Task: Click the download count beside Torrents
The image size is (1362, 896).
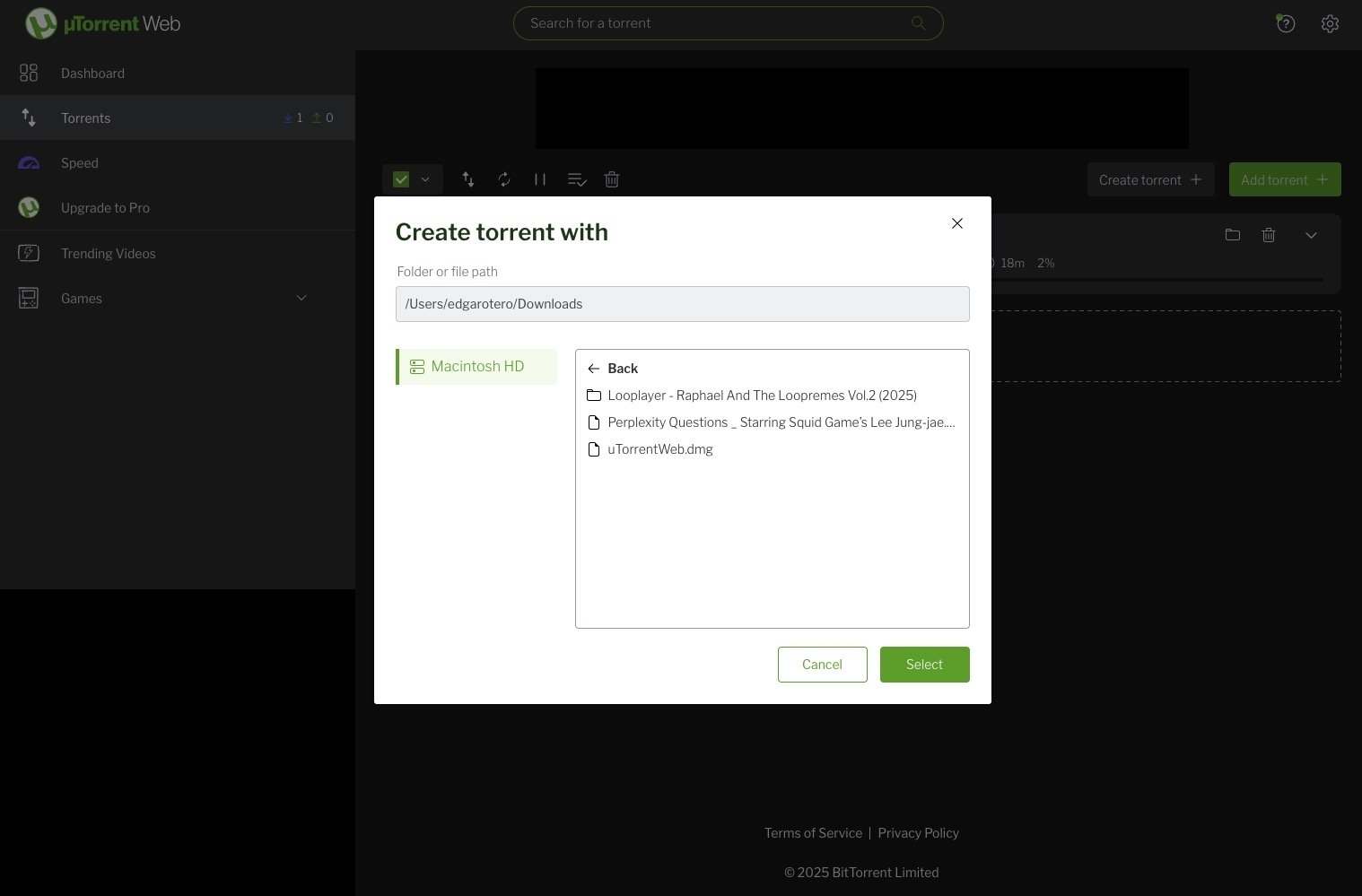Action: (293, 117)
